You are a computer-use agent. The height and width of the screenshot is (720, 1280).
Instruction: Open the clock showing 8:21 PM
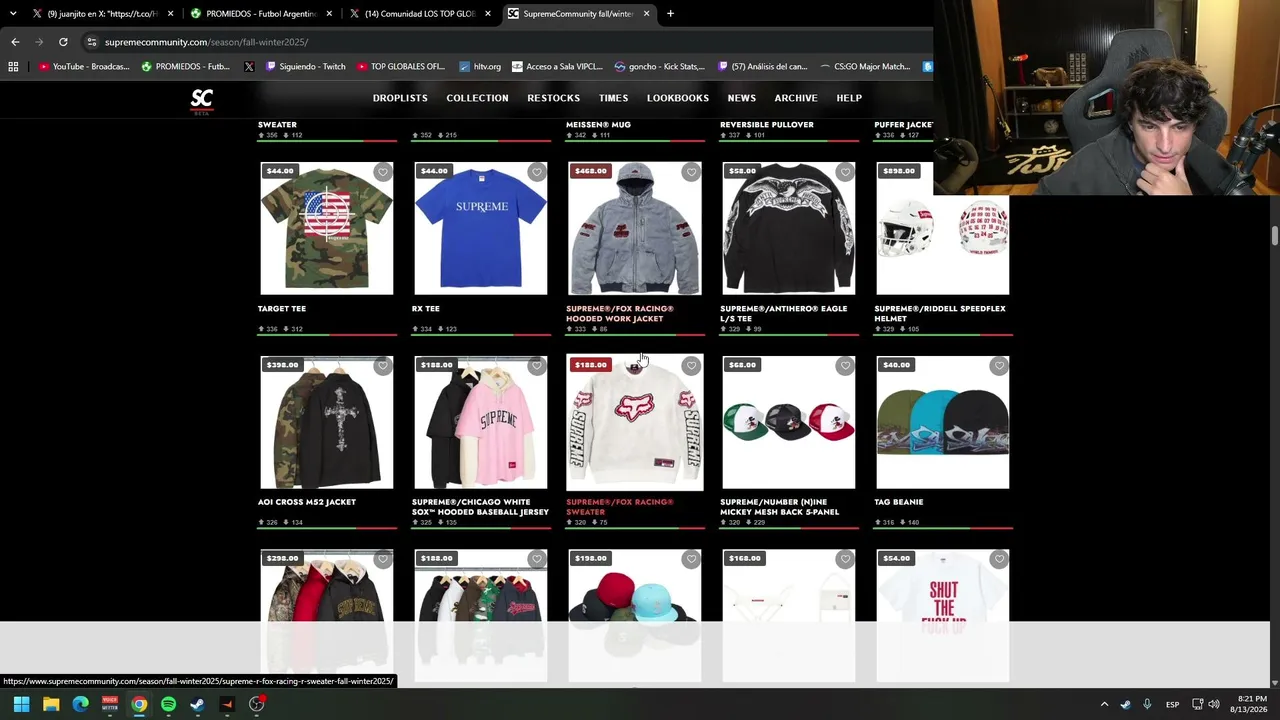[x=1249, y=704]
